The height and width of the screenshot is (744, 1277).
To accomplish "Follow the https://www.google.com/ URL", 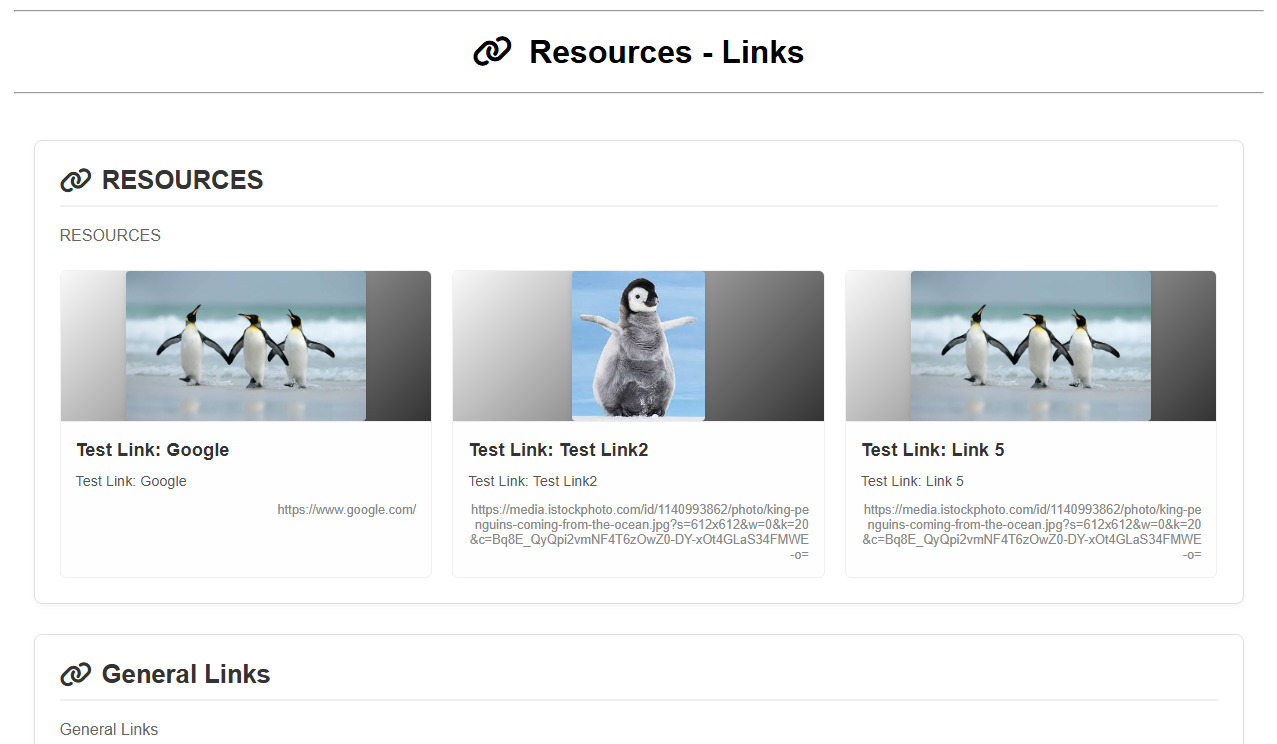I will coord(346,510).
